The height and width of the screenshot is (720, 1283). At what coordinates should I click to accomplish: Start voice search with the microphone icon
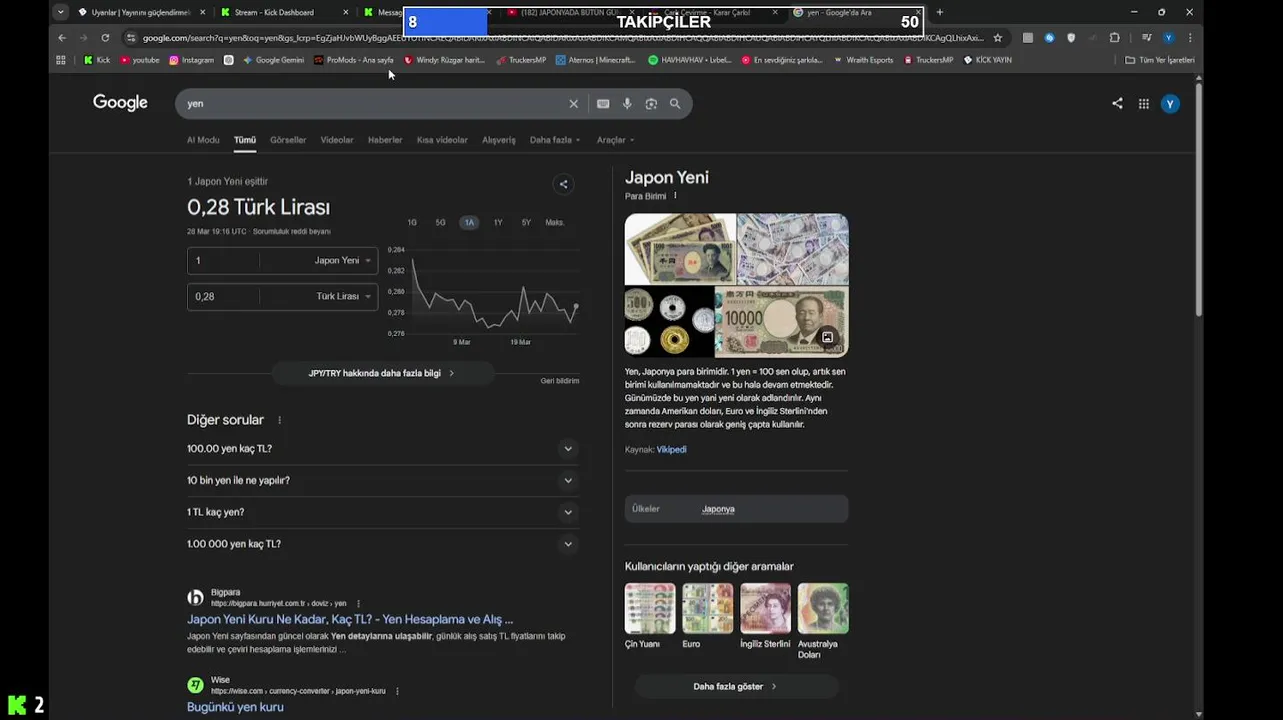click(x=627, y=104)
